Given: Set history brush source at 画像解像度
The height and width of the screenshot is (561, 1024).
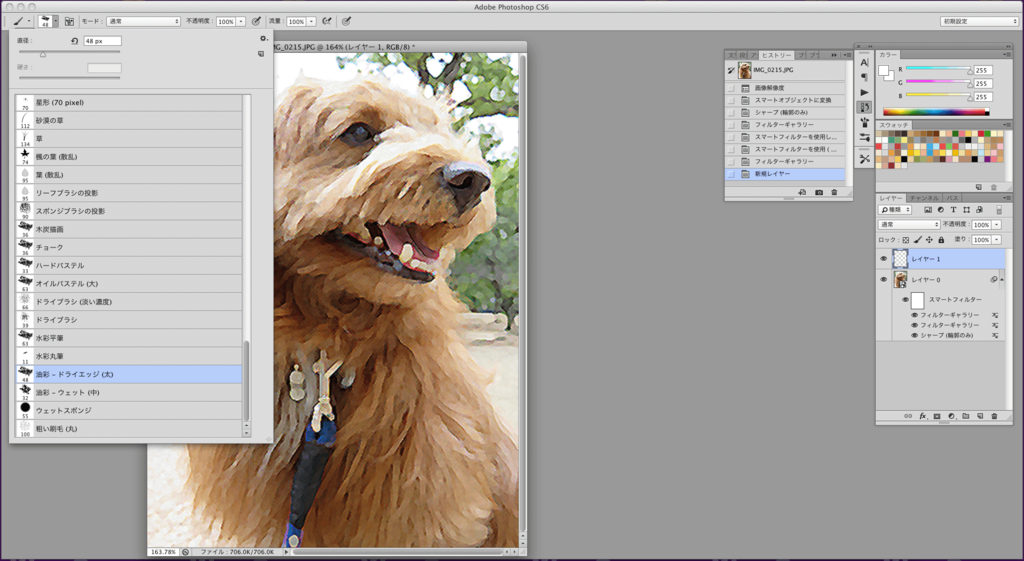Looking at the screenshot, I should tap(731, 88).
